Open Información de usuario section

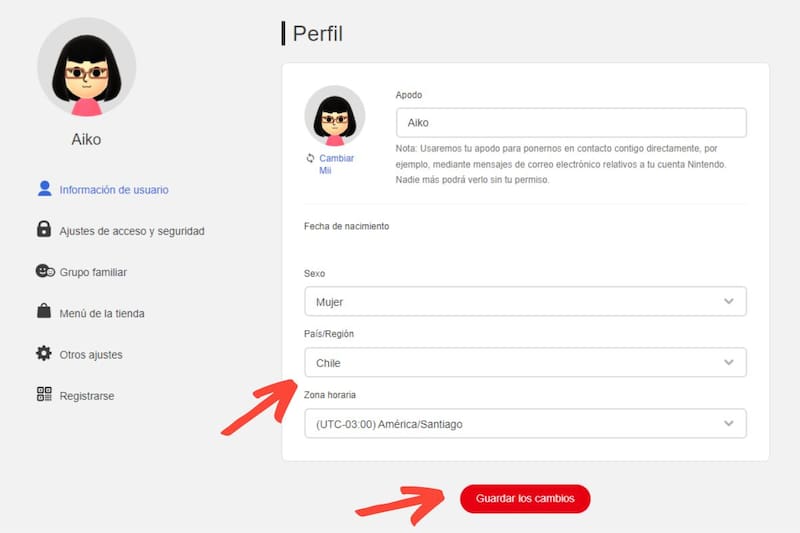click(x=113, y=189)
